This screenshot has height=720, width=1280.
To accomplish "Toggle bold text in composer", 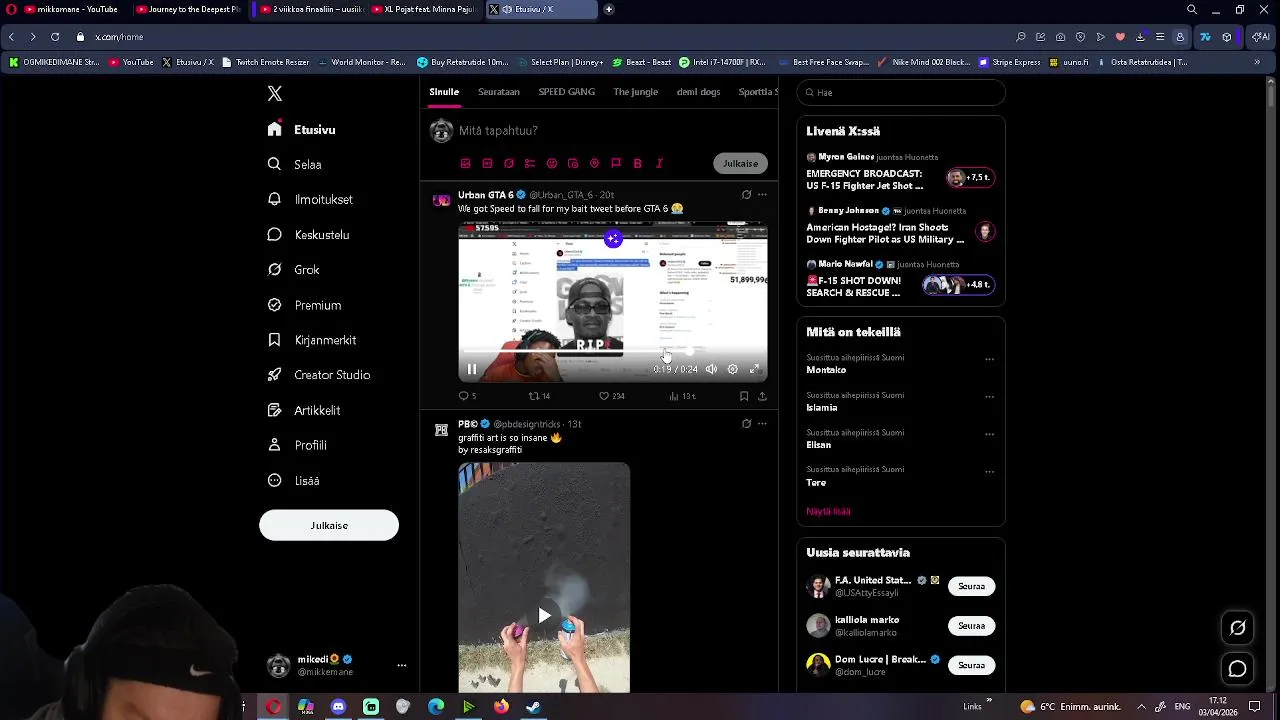I will click(x=637, y=163).
